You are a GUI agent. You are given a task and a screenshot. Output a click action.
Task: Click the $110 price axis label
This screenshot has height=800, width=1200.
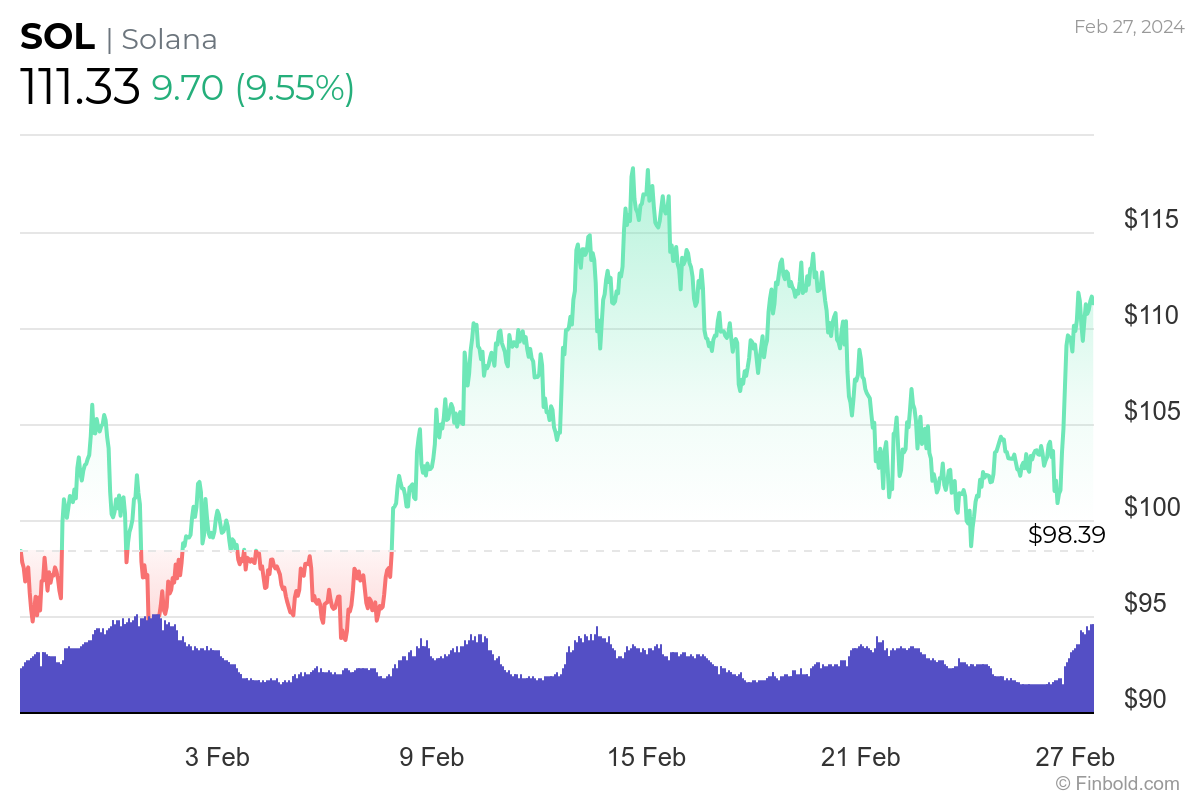point(1151,314)
